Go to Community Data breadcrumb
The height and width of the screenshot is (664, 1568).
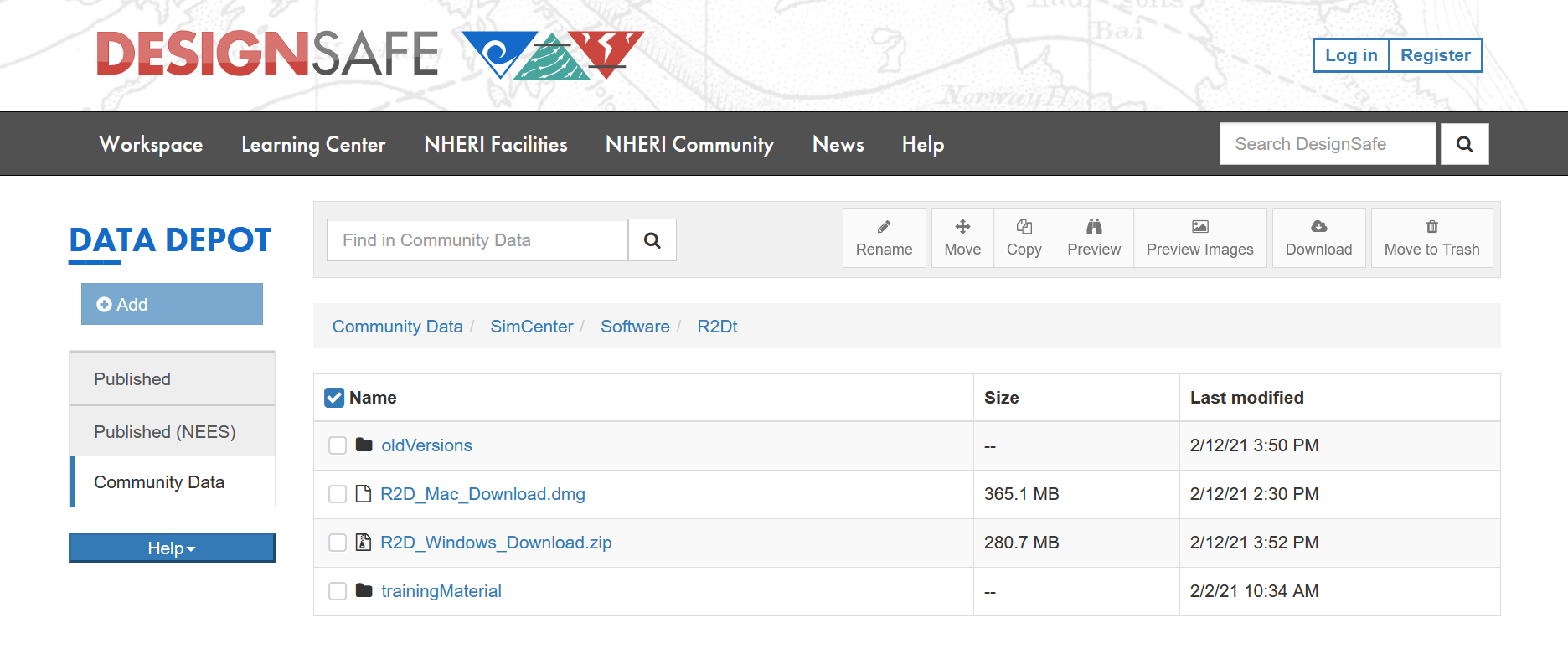(x=397, y=327)
